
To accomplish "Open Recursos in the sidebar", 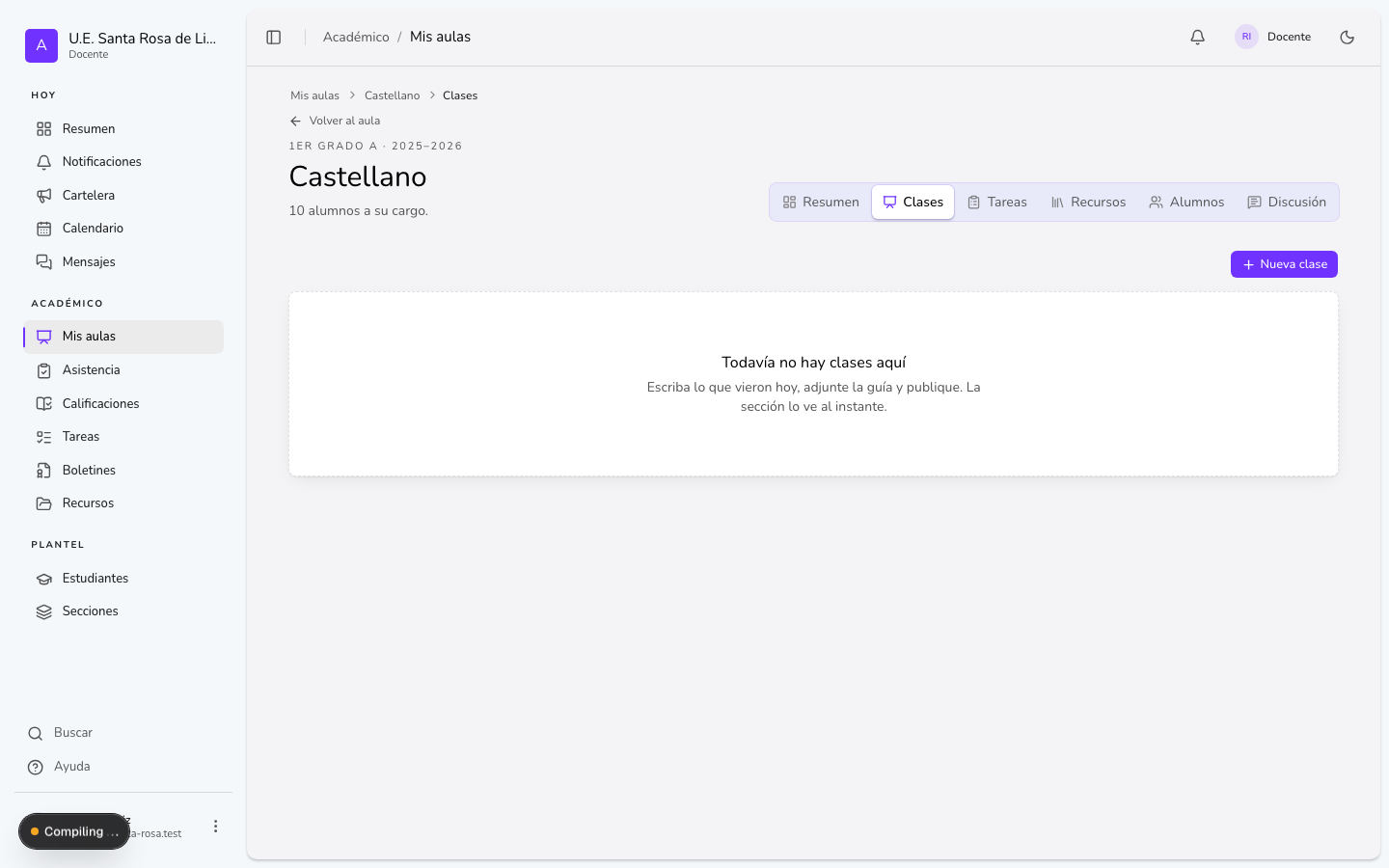I will [123, 503].
